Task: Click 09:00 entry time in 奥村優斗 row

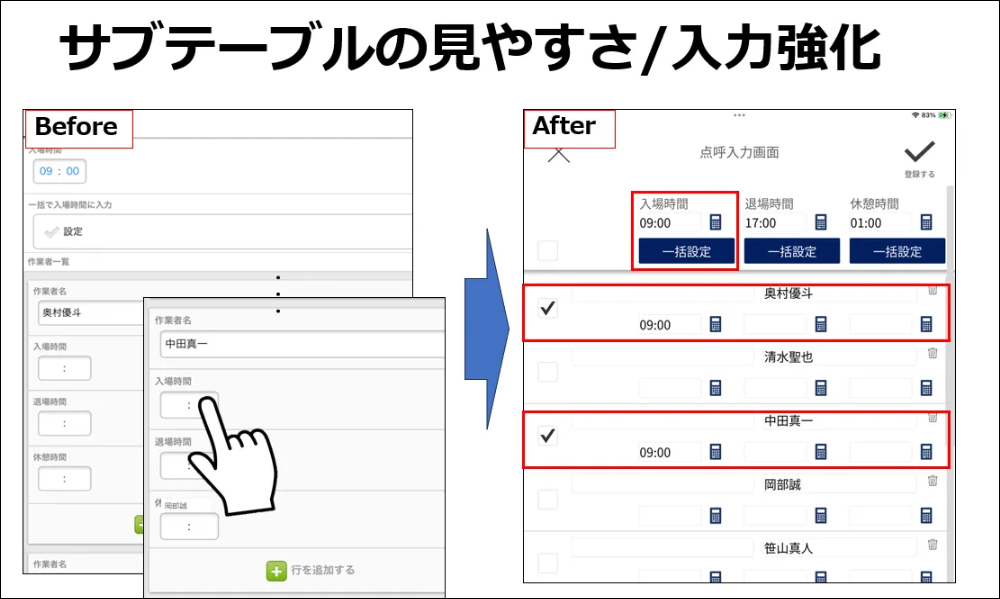Action: (670, 325)
